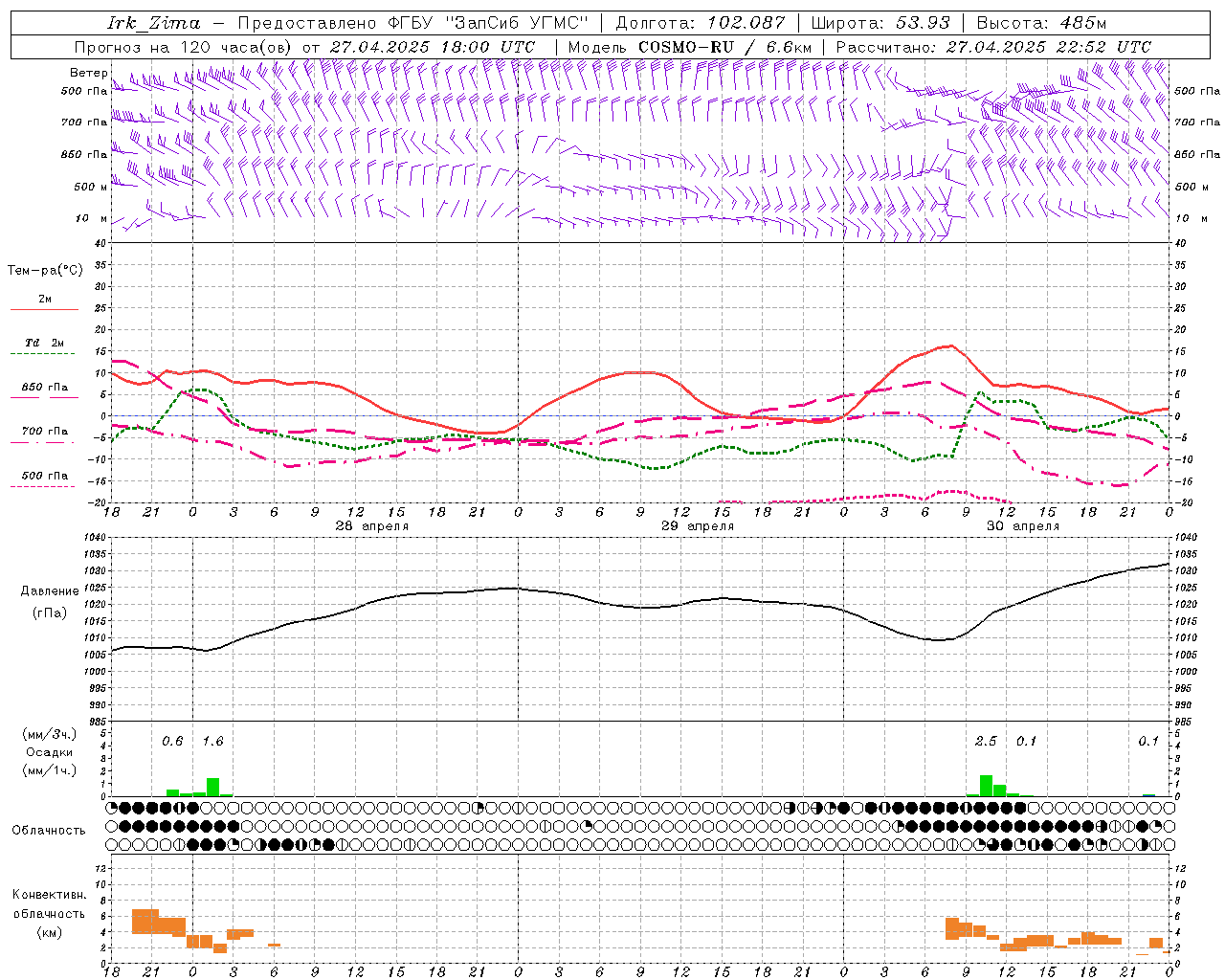This screenshot has width=1225, height=980.
Task: Click the Тем-ра(°C) panel label
Action: (45, 270)
